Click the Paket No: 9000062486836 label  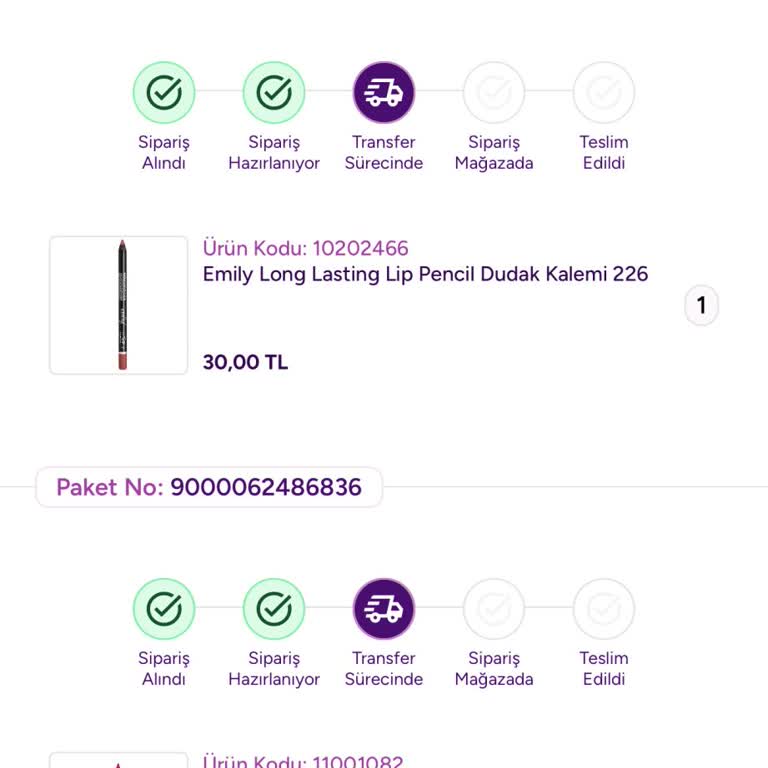click(209, 488)
